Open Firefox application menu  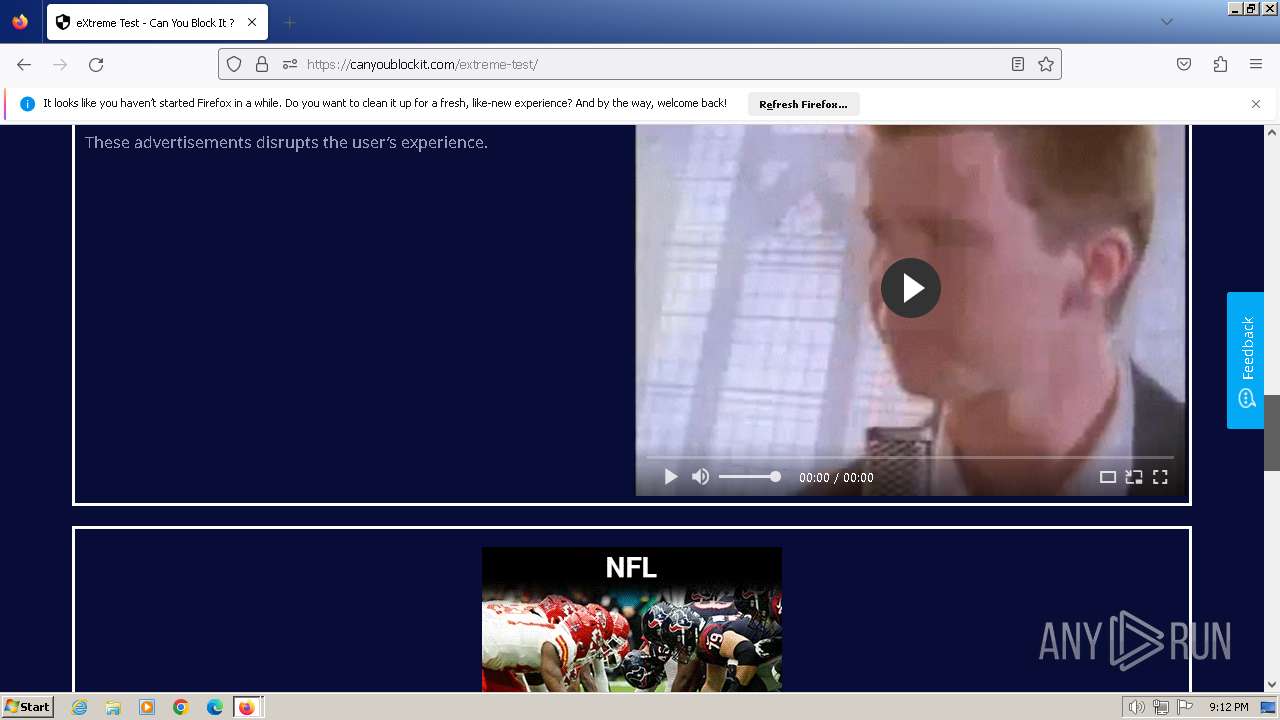[1256, 64]
